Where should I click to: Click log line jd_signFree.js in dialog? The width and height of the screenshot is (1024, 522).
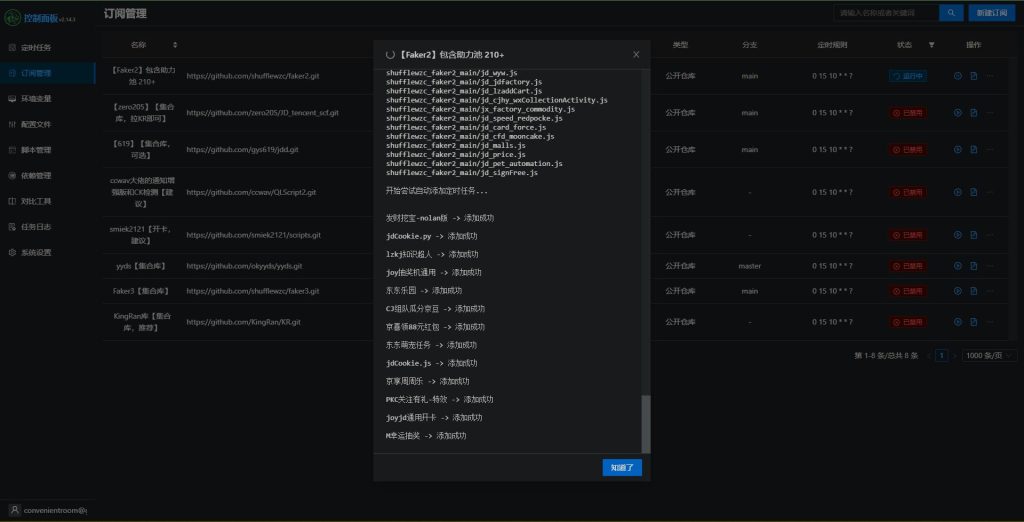[462, 173]
